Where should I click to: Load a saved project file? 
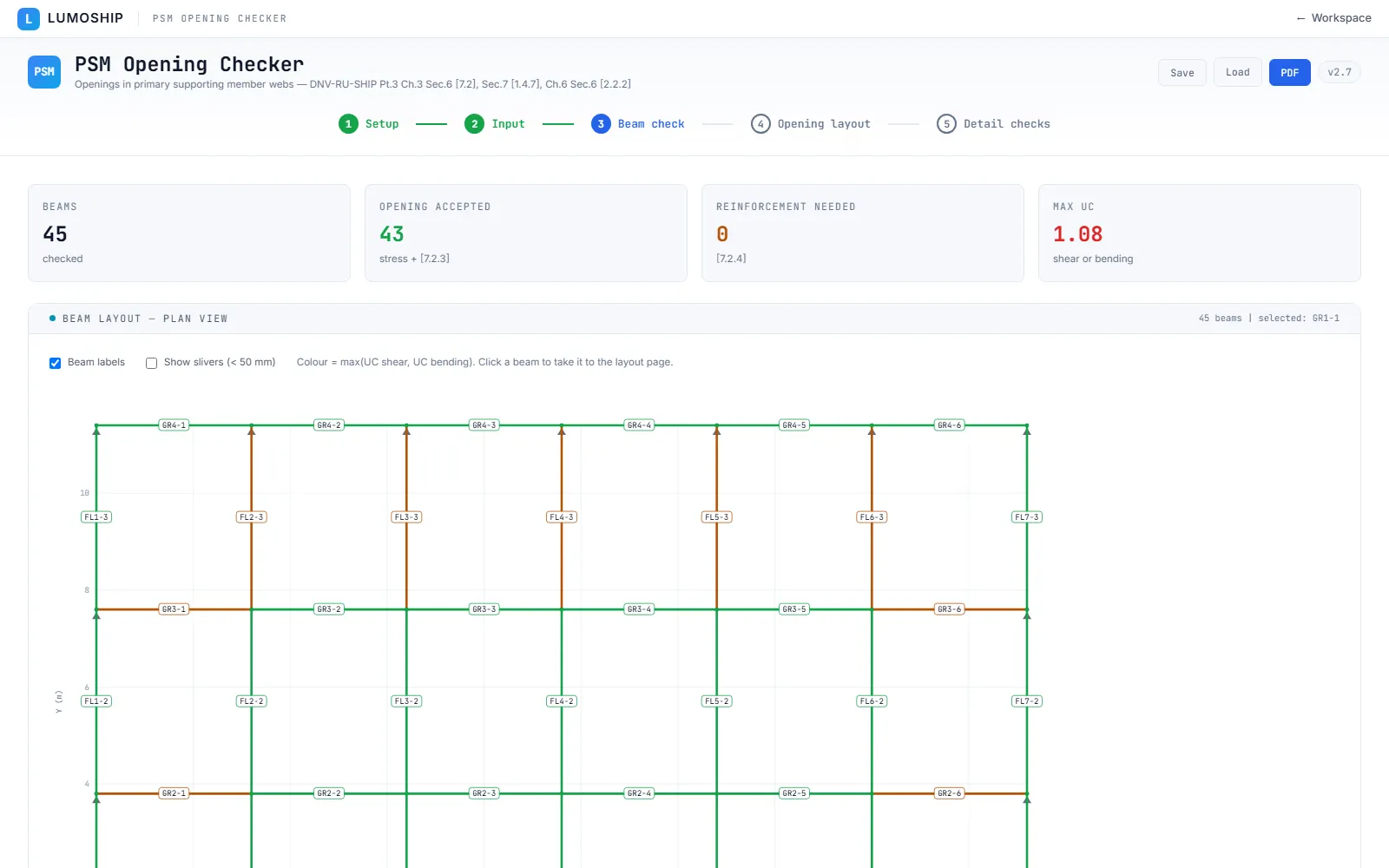[1237, 72]
